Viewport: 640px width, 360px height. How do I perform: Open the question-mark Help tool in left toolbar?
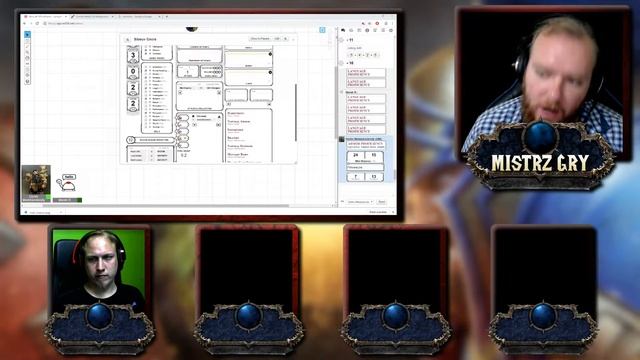[x=27, y=81]
